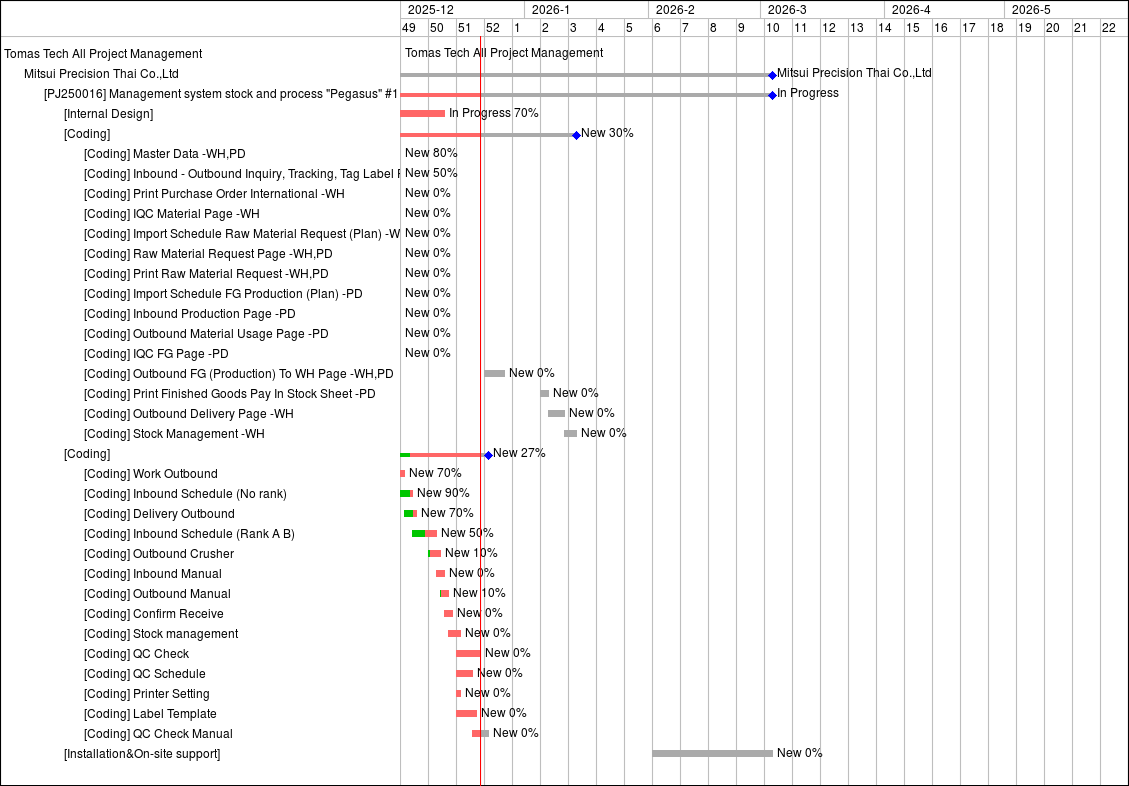Click the milestone diamond ending the Mitsui Precision bar

(x=772, y=74)
